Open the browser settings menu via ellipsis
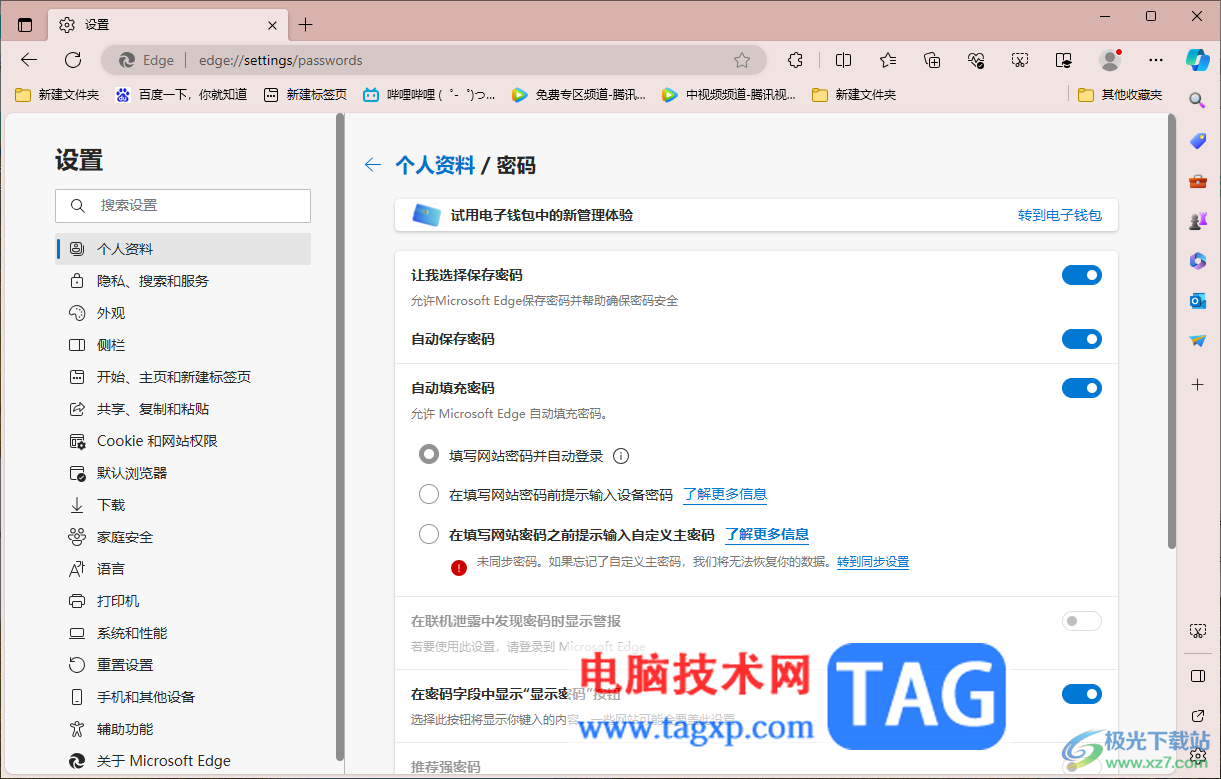This screenshot has height=779, width=1221. pyautogui.click(x=1155, y=60)
